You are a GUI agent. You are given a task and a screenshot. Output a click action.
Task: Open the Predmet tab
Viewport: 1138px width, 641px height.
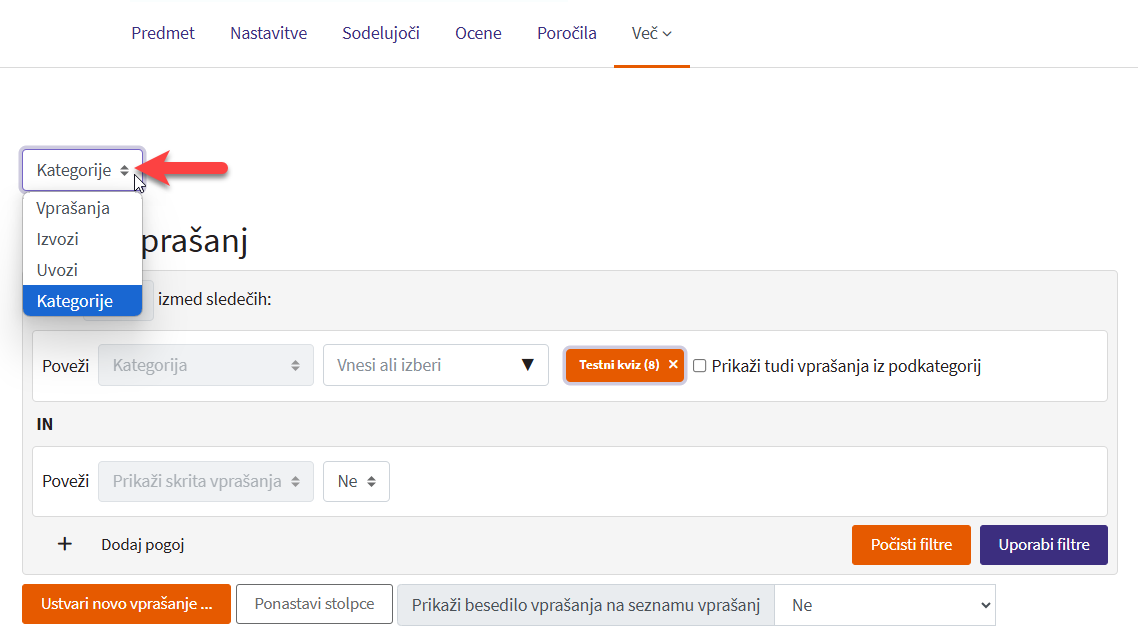coord(163,33)
